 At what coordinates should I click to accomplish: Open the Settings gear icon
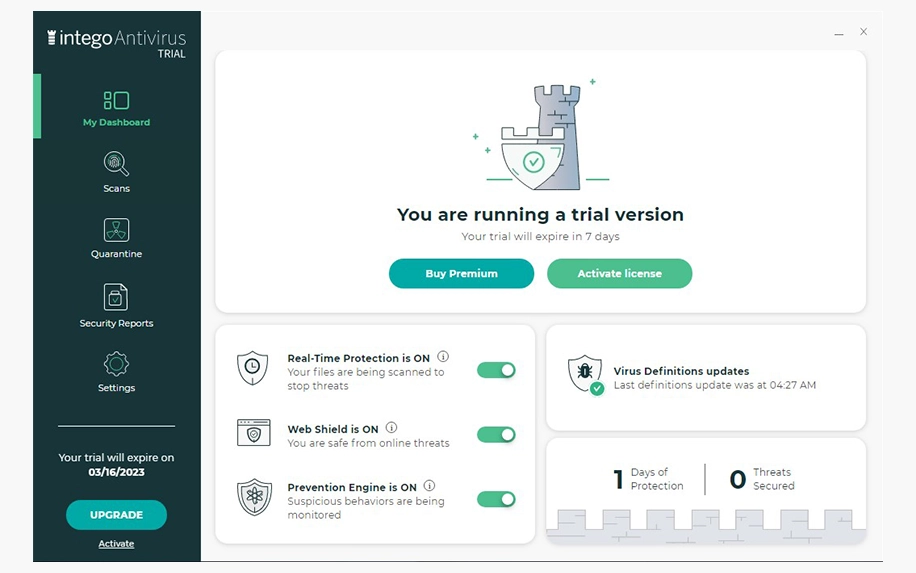tap(116, 364)
